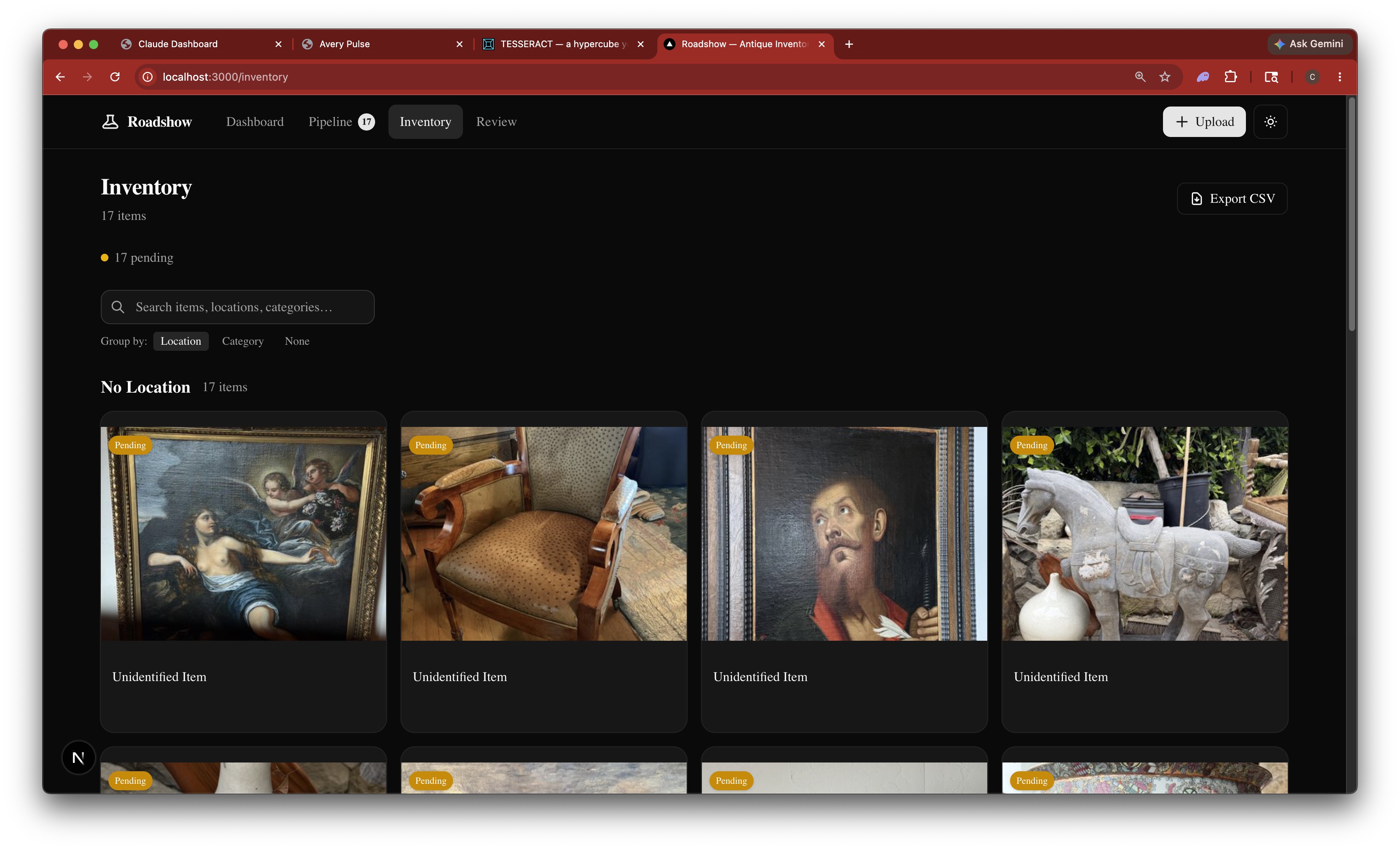Screen dimensions: 1400x850
Task: Click the page vertical scrollbar
Action: point(1352,213)
